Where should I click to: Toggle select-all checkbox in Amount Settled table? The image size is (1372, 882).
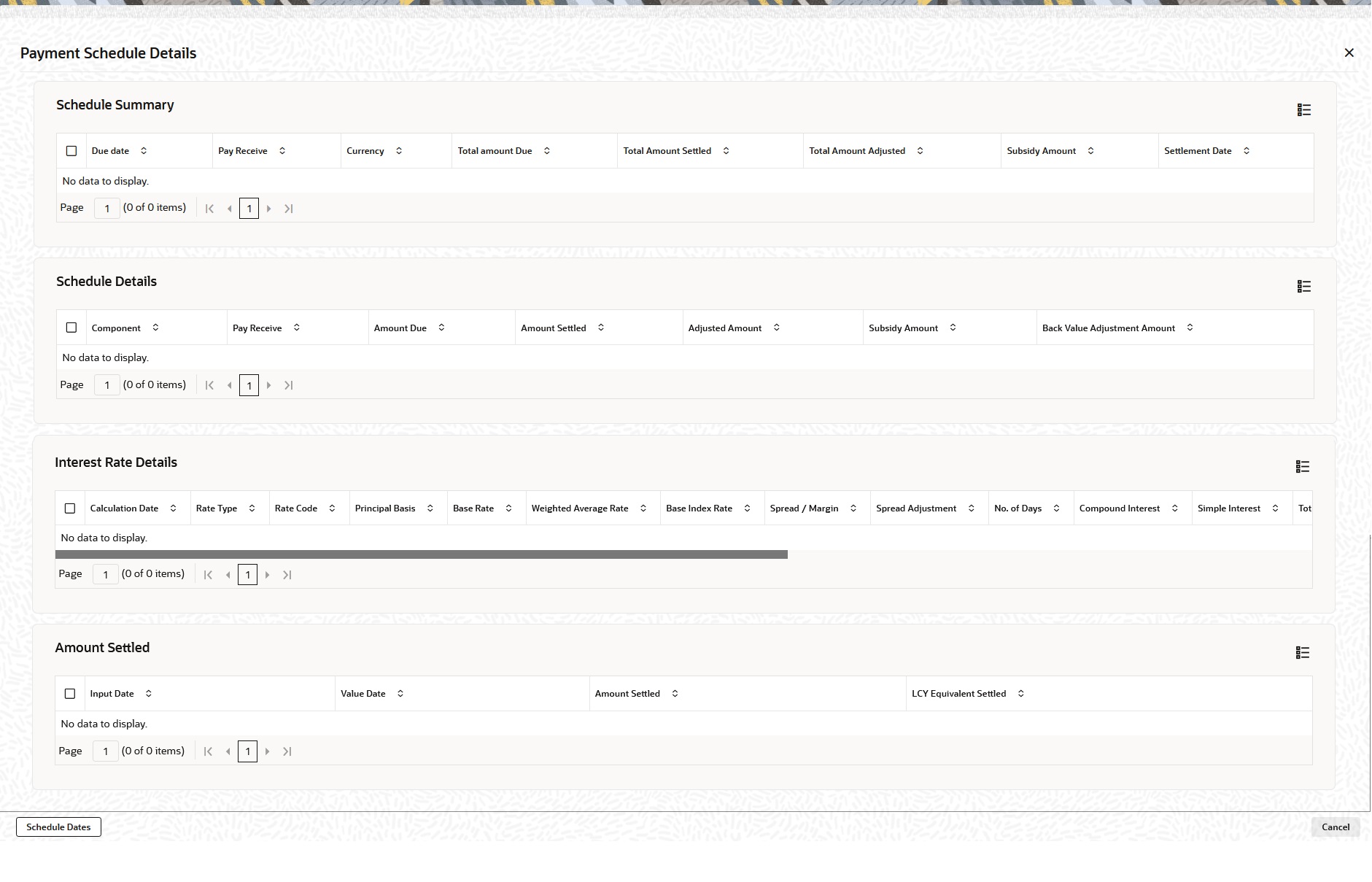click(70, 694)
